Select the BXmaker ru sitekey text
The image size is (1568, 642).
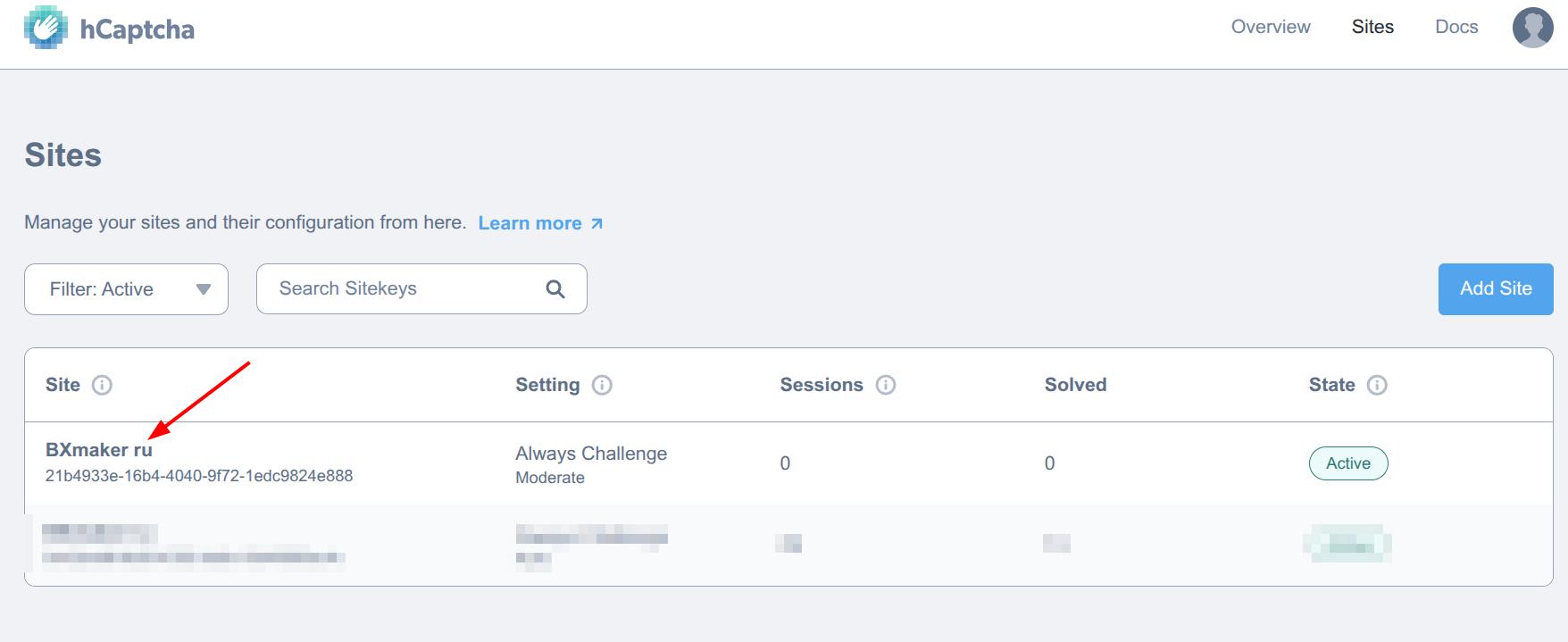point(199,476)
